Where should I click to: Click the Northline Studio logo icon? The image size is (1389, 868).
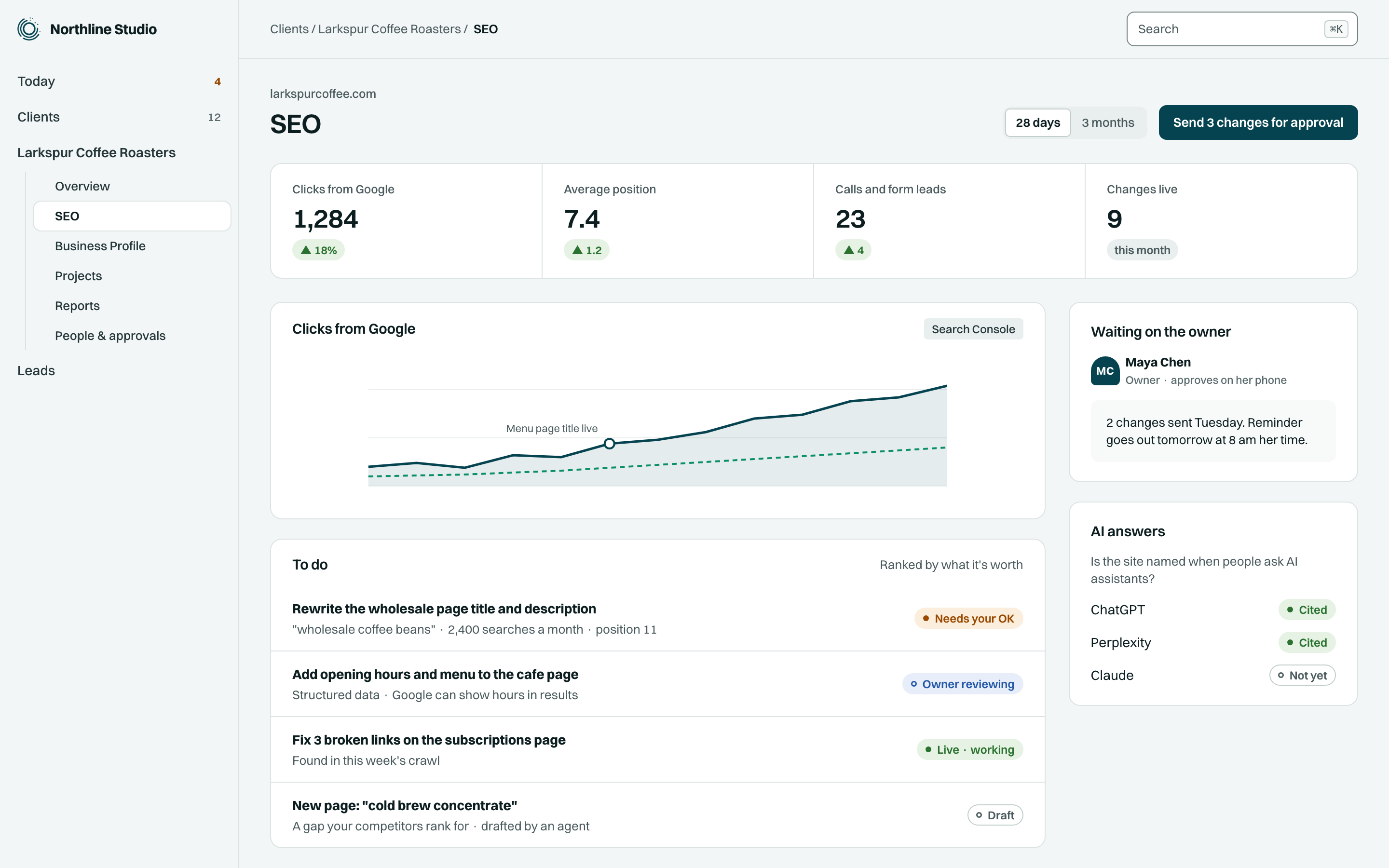[x=28, y=29]
